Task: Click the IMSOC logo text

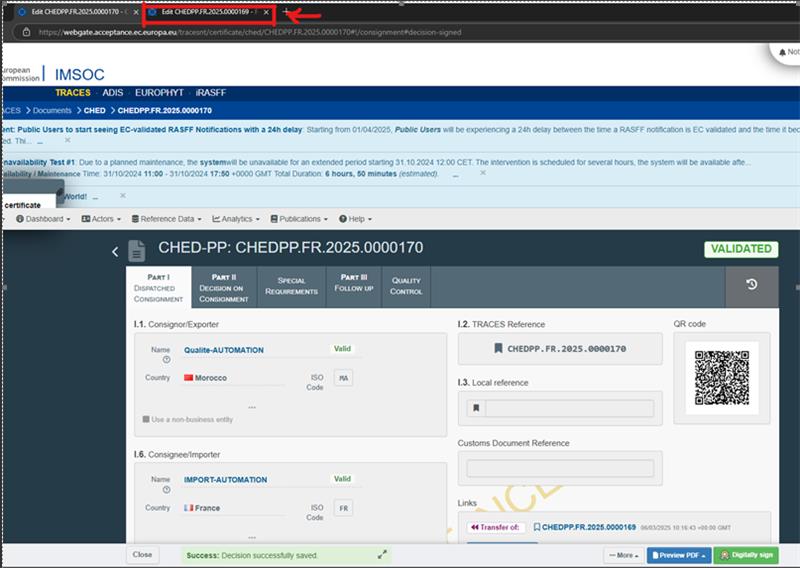Action: [x=80, y=75]
